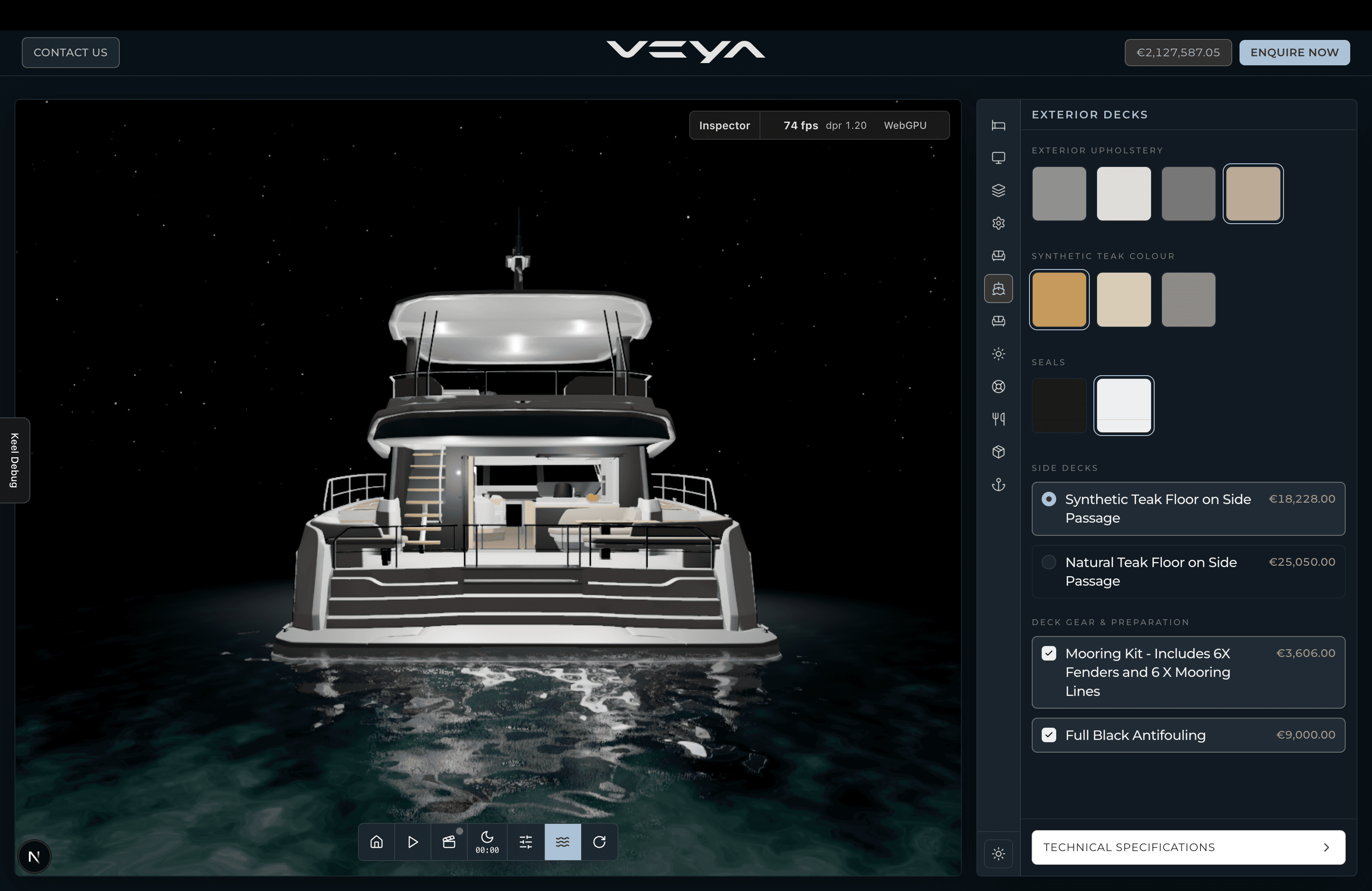Expand Technical Specifications
Viewport: 1372px width, 891px height.
pos(1188,847)
